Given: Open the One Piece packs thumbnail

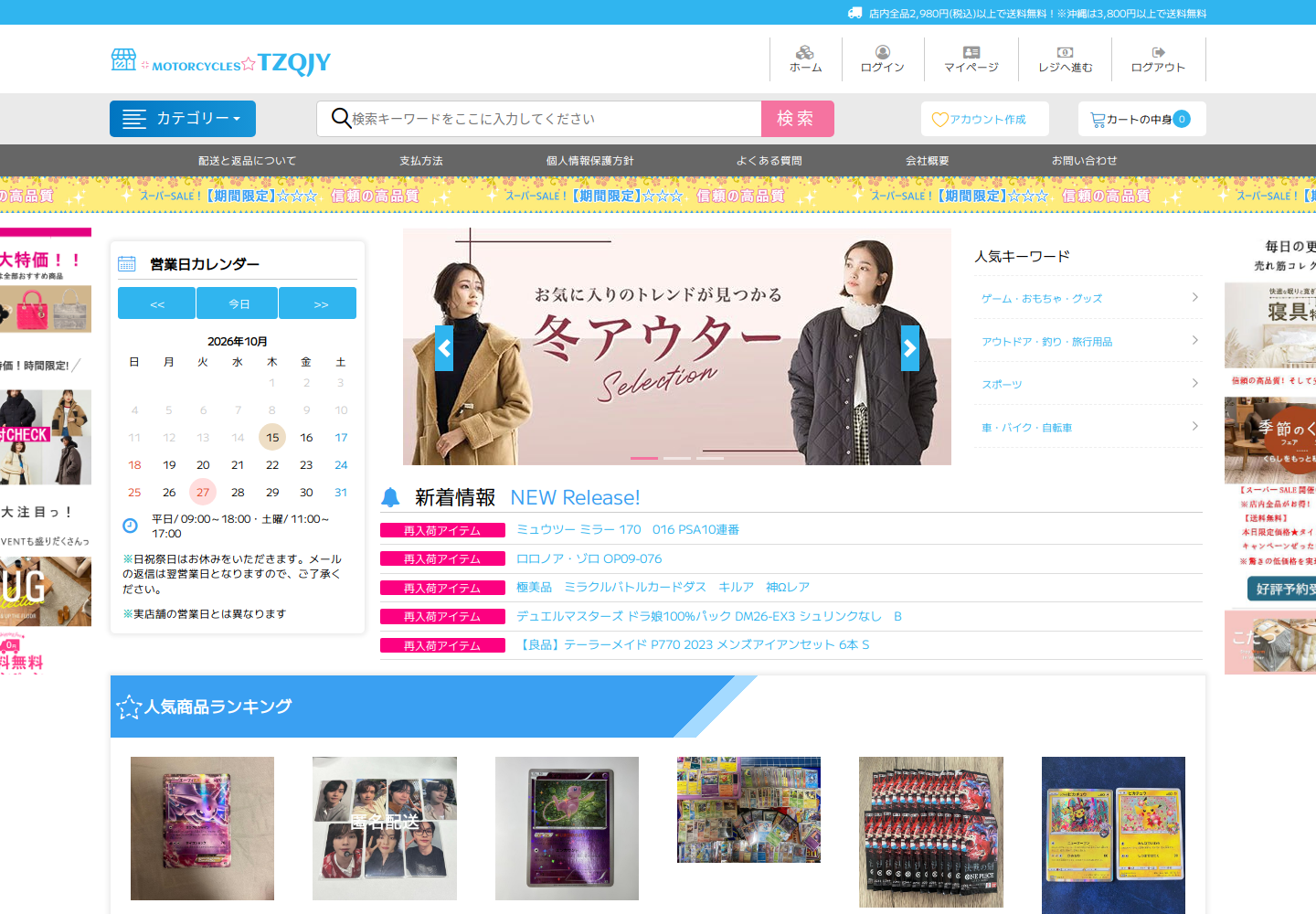Looking at the screenshot, I should click(x=931, y=832).
